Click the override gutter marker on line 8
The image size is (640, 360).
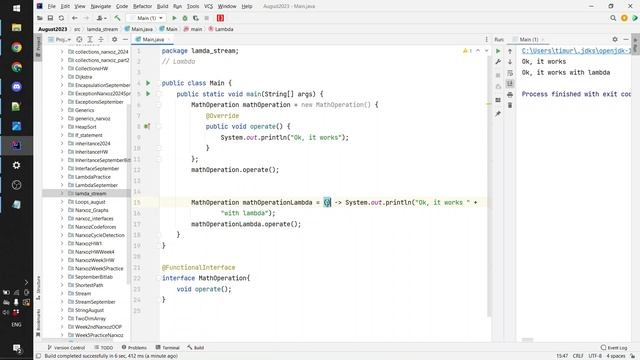[x=147, y=127]
